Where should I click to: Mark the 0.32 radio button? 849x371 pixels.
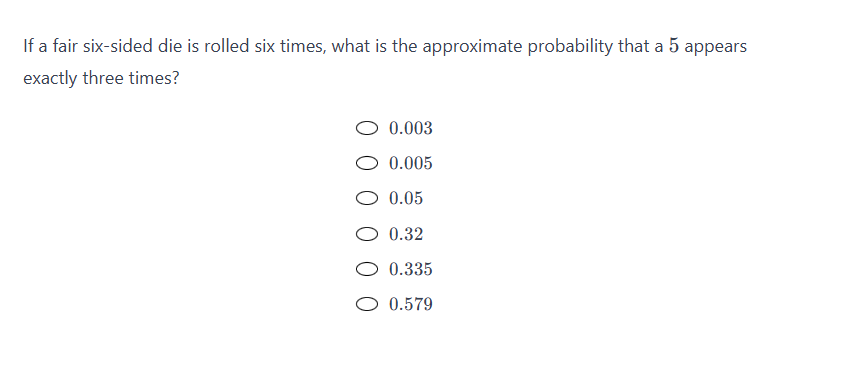(367, 234)
